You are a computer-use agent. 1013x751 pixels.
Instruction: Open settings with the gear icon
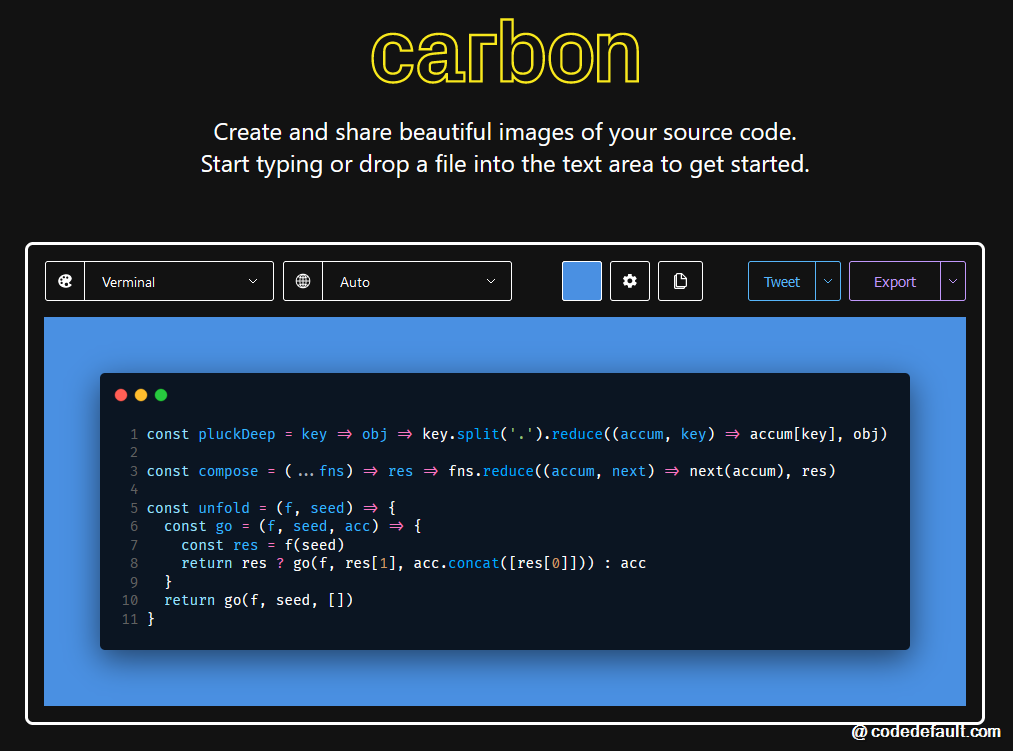tap(630, 281)
